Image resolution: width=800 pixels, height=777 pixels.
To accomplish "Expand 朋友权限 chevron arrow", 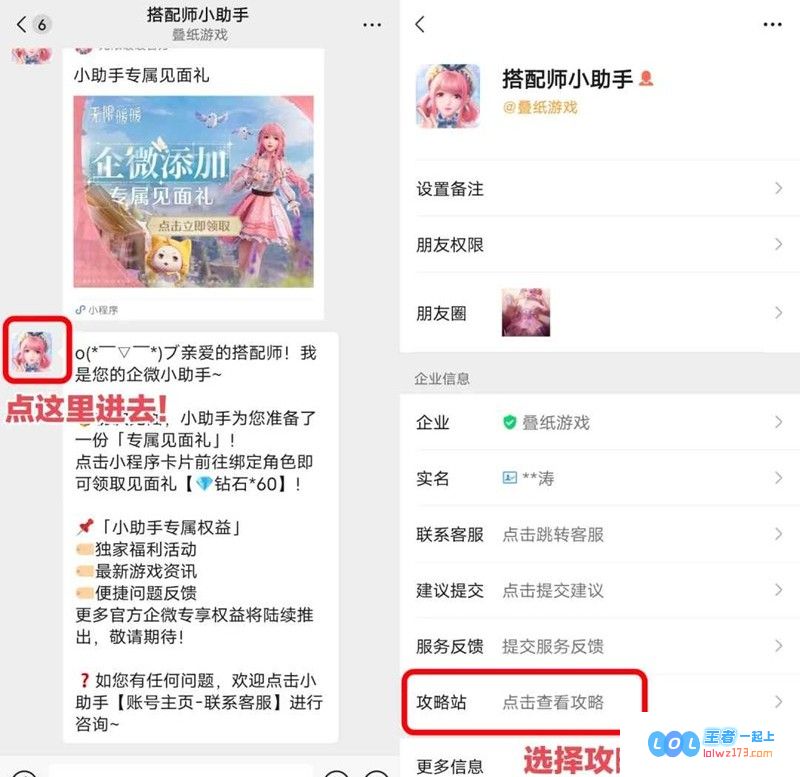I will click(778, 244).
